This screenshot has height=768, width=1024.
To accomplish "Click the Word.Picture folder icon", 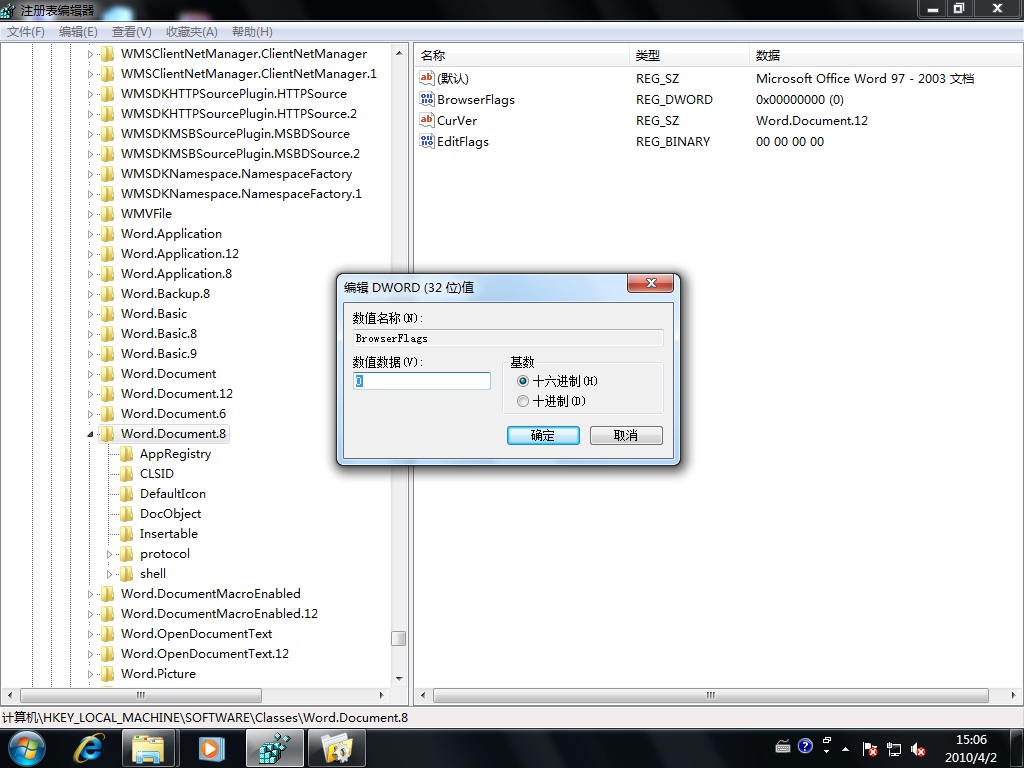I will coord(107,673).
